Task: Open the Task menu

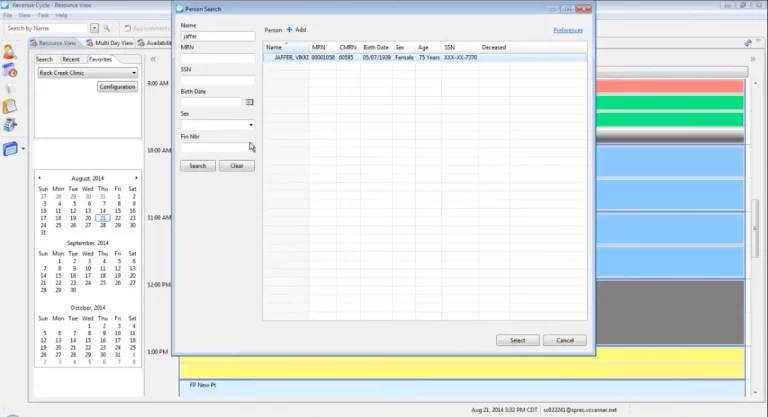Action: pyautogui.click(x=43, y=16)
